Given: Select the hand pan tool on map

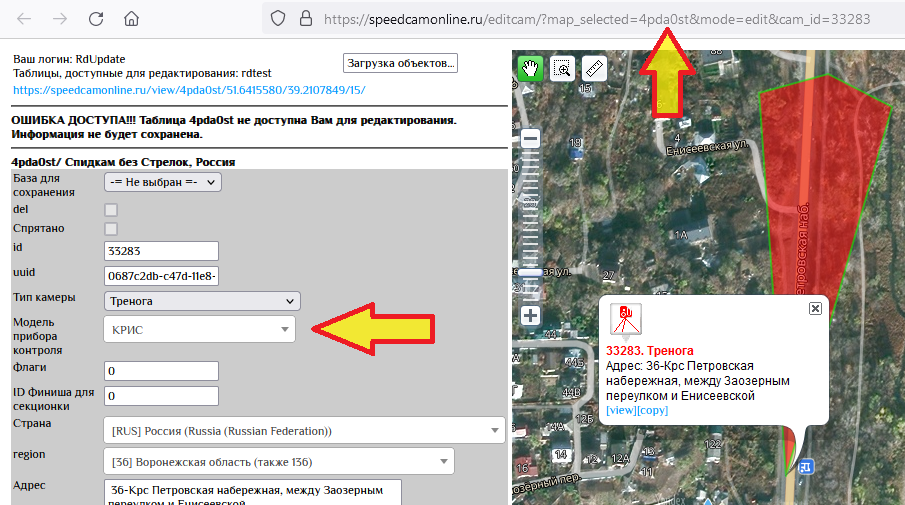Looking at the screenshot, I should 531,69.
